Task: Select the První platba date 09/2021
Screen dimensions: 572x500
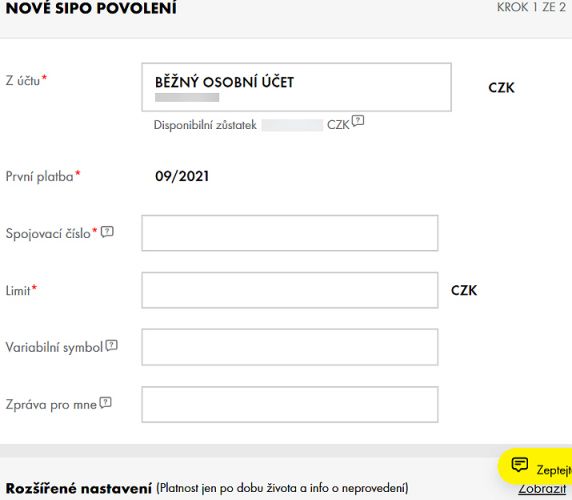Action: [x=182, y=177]
